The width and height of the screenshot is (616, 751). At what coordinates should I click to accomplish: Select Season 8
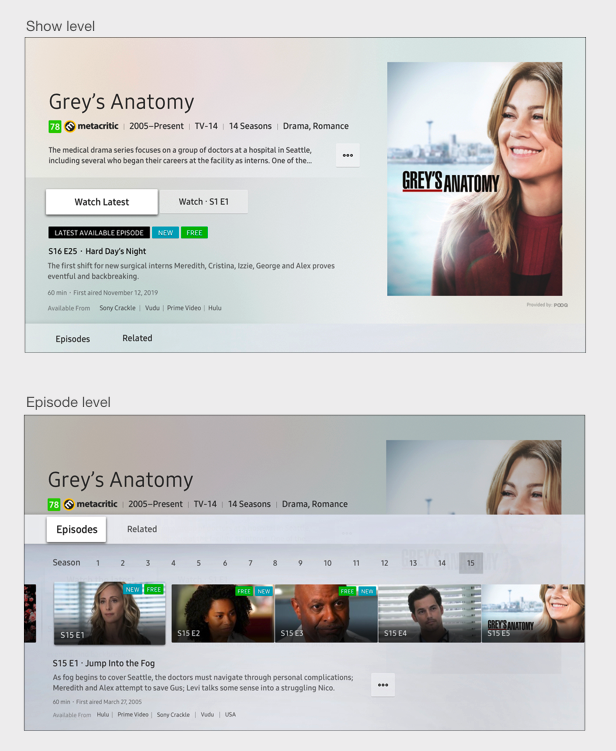point(275,563)
